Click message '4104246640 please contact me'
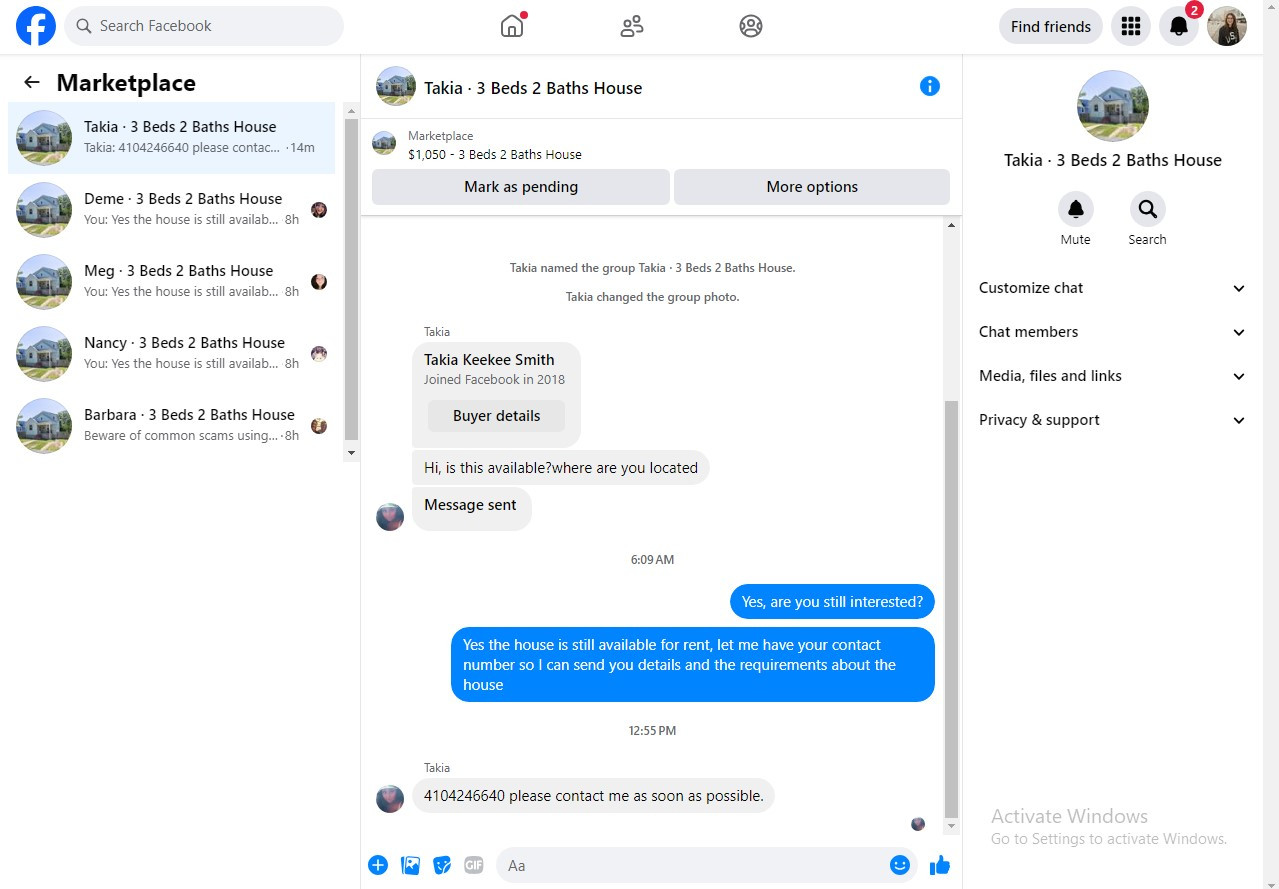This screenshot has height=889, width=1279. pyautogui.click(x=594, y=796)
